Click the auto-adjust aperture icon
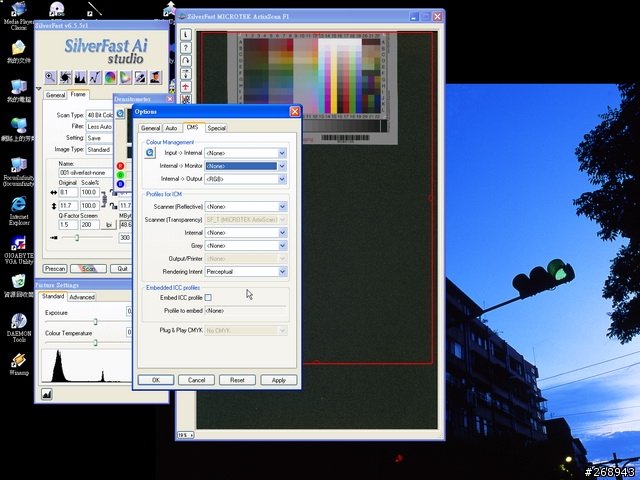640x480 pixels. 65,77
